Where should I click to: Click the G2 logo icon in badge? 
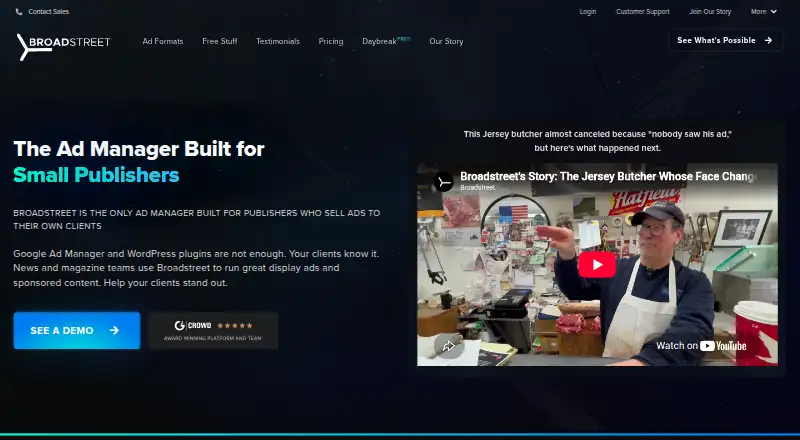pos(179,326)
